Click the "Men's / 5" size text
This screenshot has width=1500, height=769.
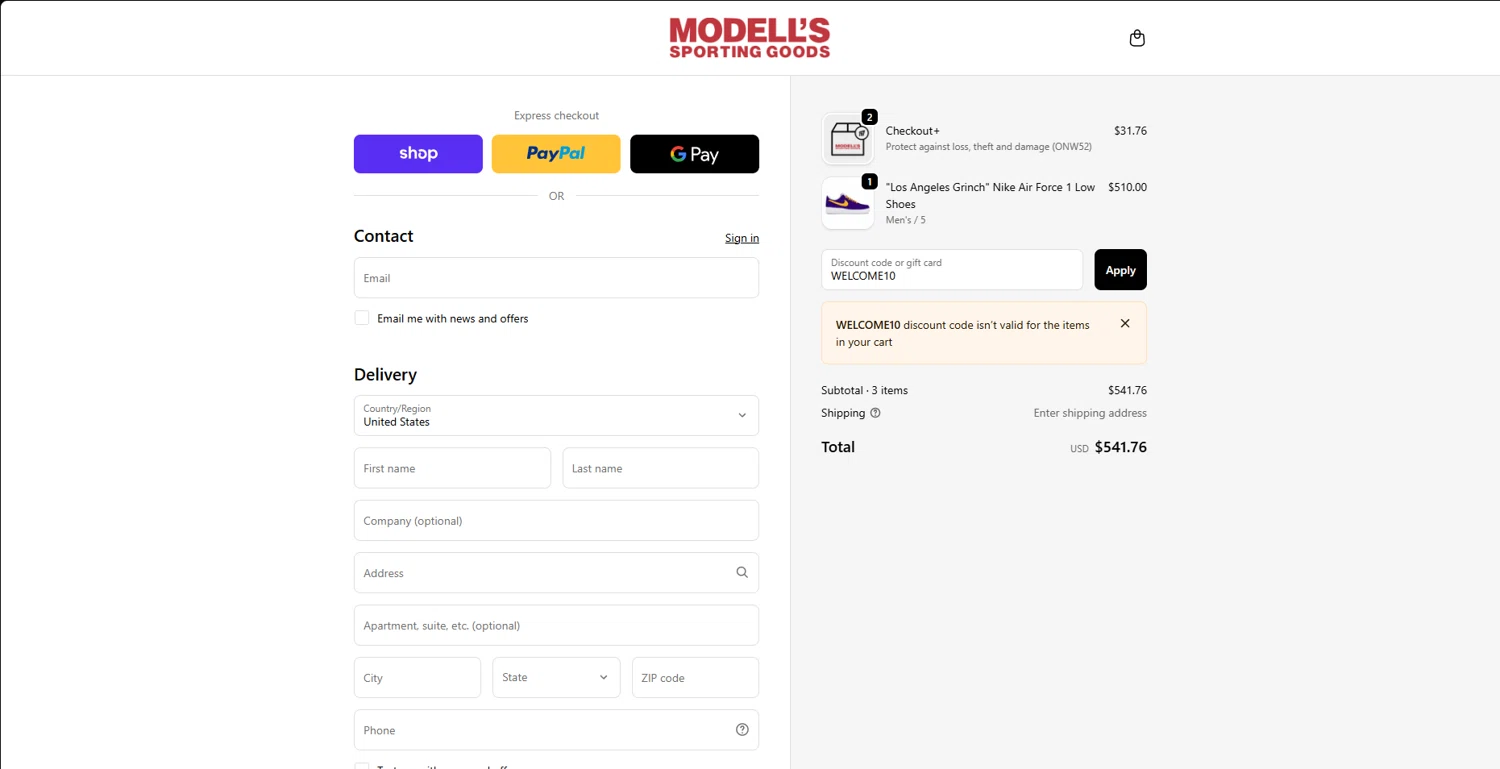pos(906,220)
